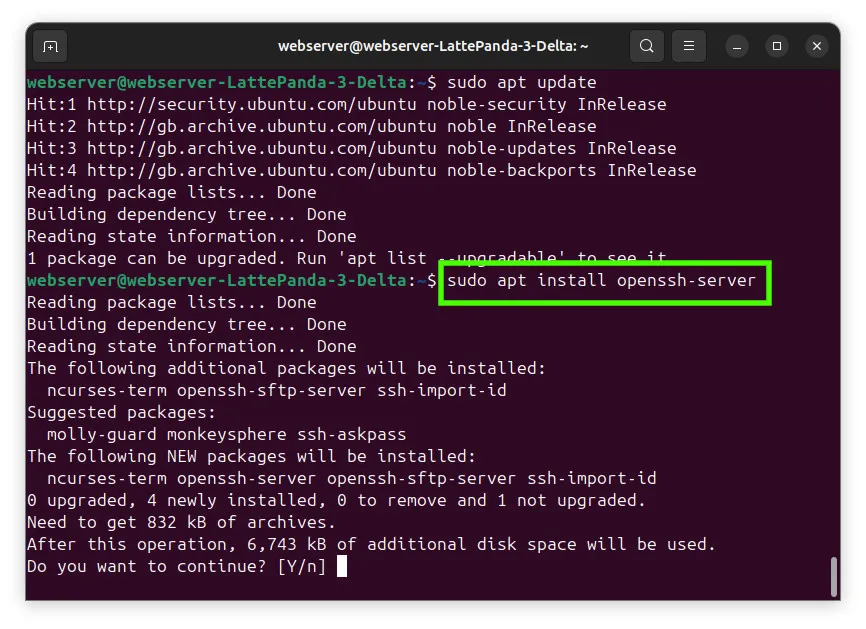This screenshot has height=629, width=866.
Task: Click the '[Y/n]' confirmation prompt text
Action: pos(302,567)
